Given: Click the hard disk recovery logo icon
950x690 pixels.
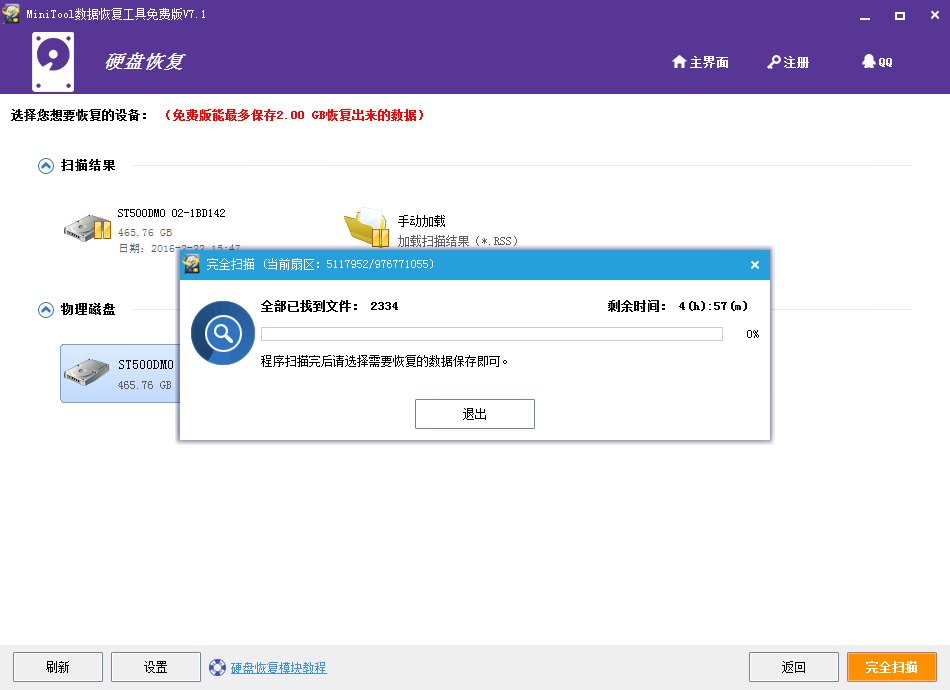Looking at the screenshot, I should (x=53, y=62).
